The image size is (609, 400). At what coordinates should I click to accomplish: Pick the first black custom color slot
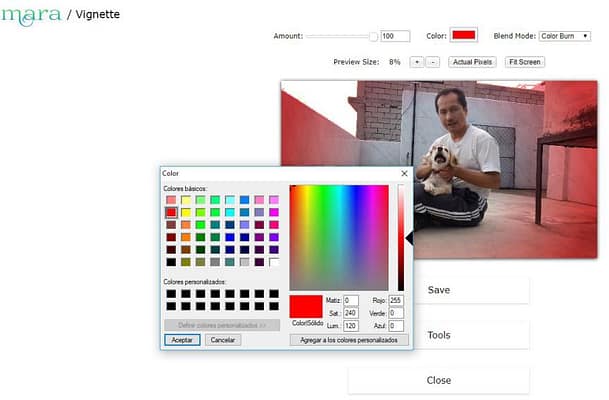[x=171, y=294]
